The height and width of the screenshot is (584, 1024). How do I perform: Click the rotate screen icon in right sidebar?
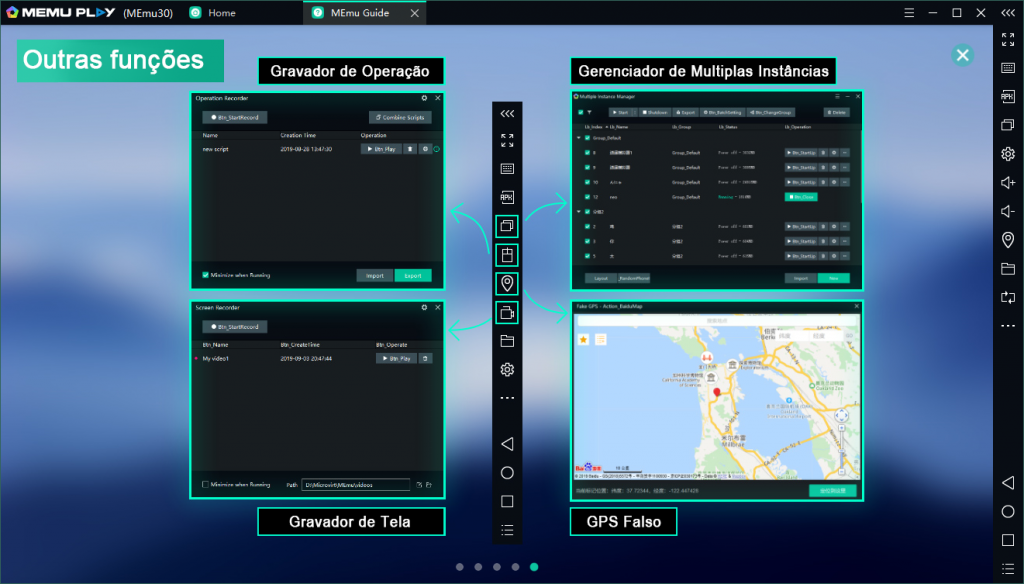[1008, 297]
